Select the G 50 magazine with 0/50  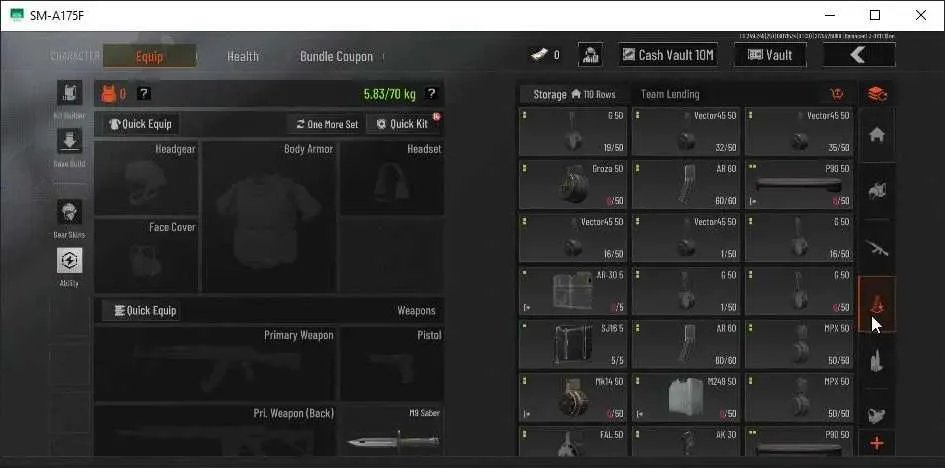(x=799, y=291)
